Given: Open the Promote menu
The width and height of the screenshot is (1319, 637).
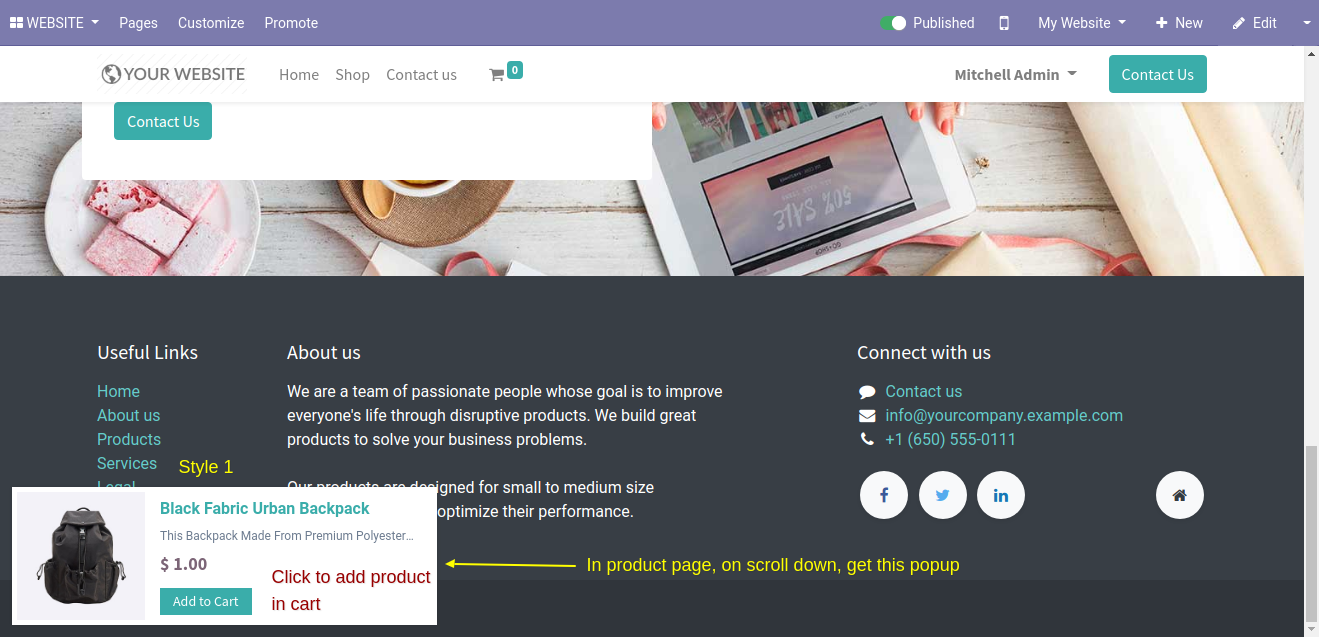Looking at the screenshot, I should (x=291, y=23).
